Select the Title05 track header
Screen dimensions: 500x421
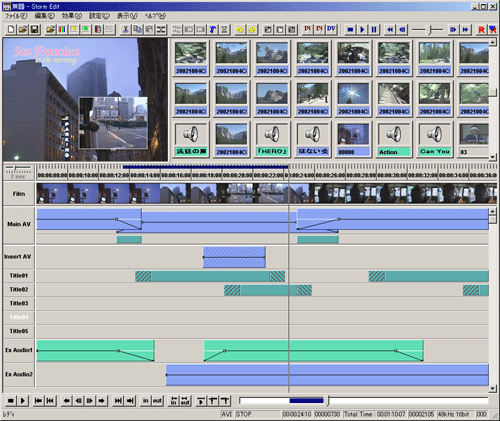pyautogui.click(x=19, y=331)
